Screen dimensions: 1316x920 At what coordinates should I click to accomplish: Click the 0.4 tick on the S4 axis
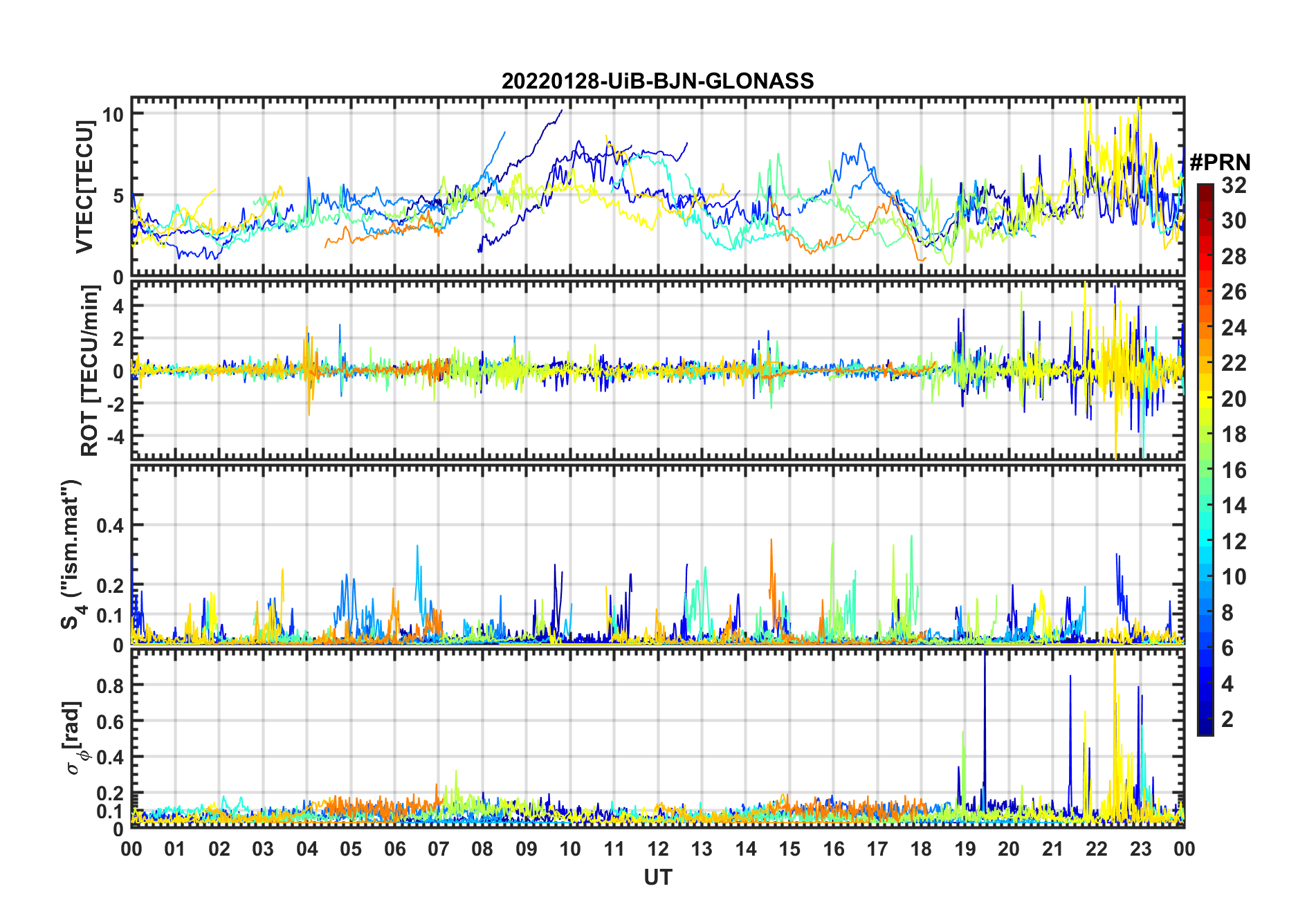pyautogui.click(x=111, y=525)
